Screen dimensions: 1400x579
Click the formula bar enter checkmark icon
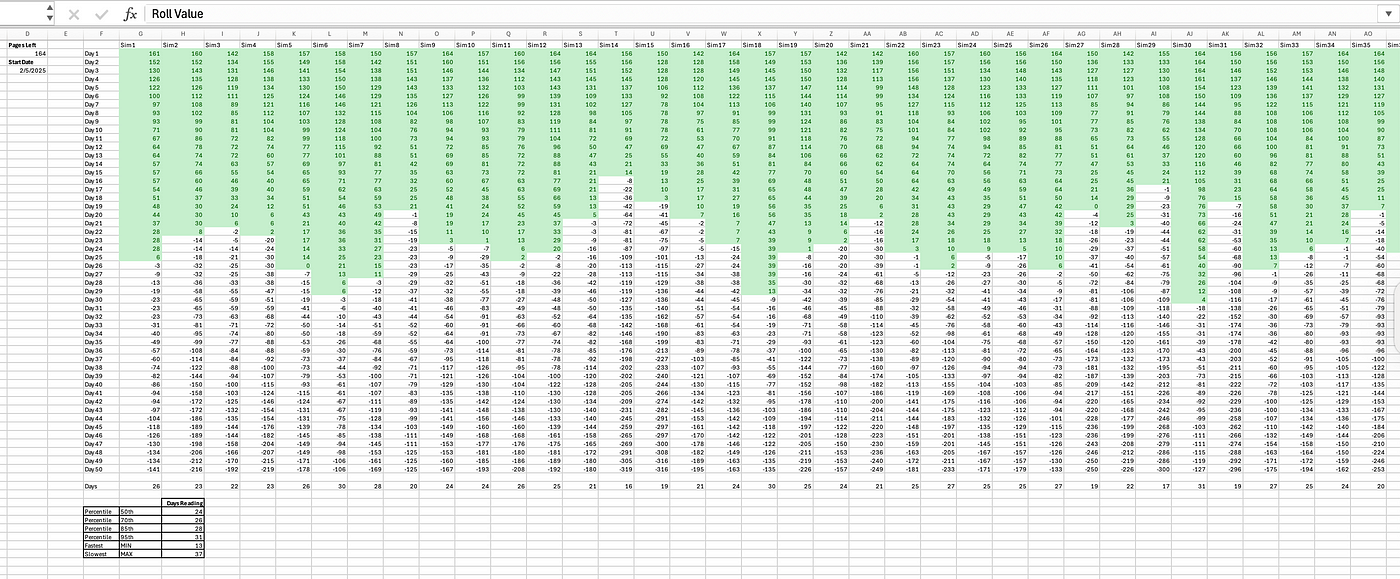(x=101, y=15)
